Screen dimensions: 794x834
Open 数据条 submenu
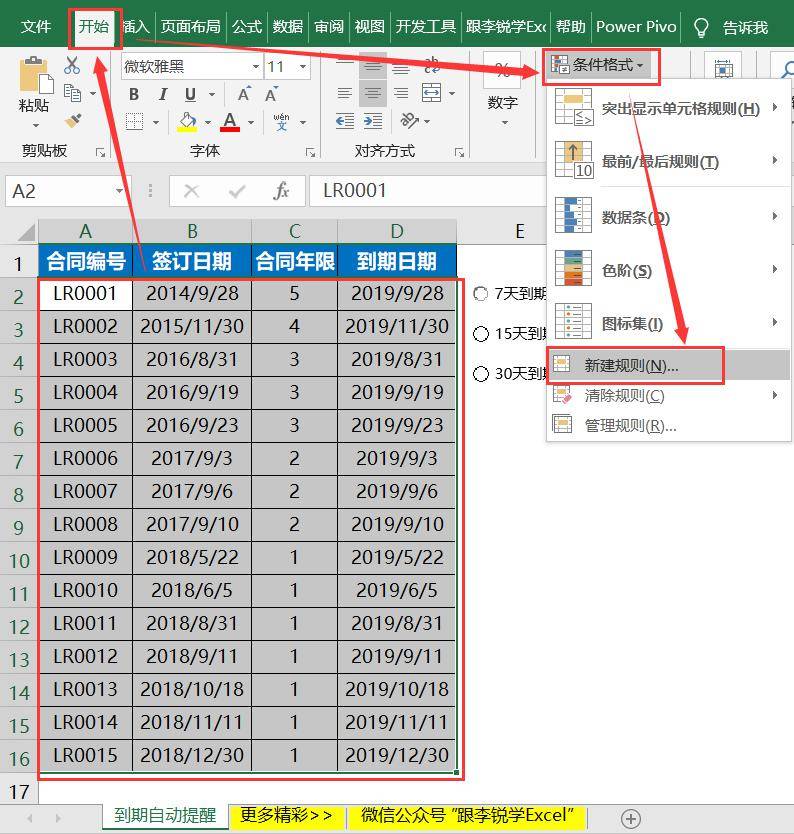click(668, 216)
